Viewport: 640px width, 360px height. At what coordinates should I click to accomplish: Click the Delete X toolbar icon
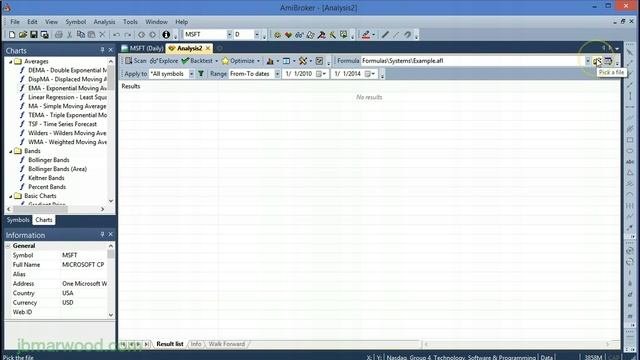pyautogui.click(x=102, y=35)
